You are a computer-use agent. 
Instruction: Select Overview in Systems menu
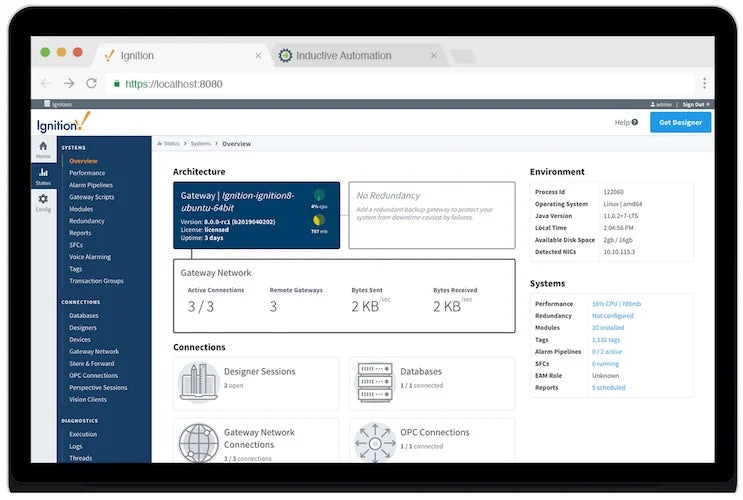click(83, 161)
